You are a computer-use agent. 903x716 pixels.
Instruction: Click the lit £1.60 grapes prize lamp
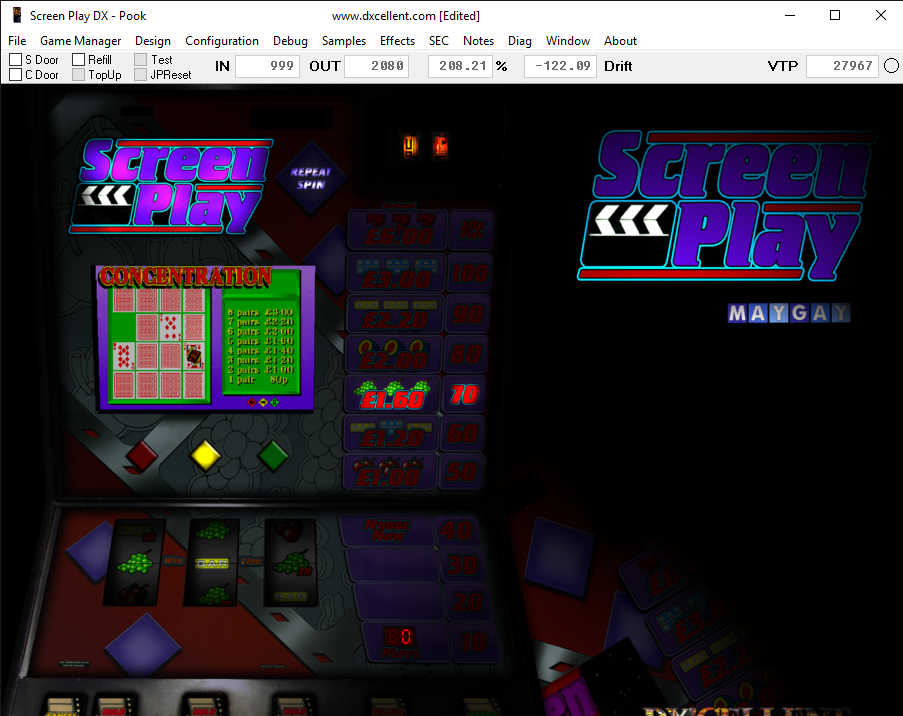tap(392, 395)
